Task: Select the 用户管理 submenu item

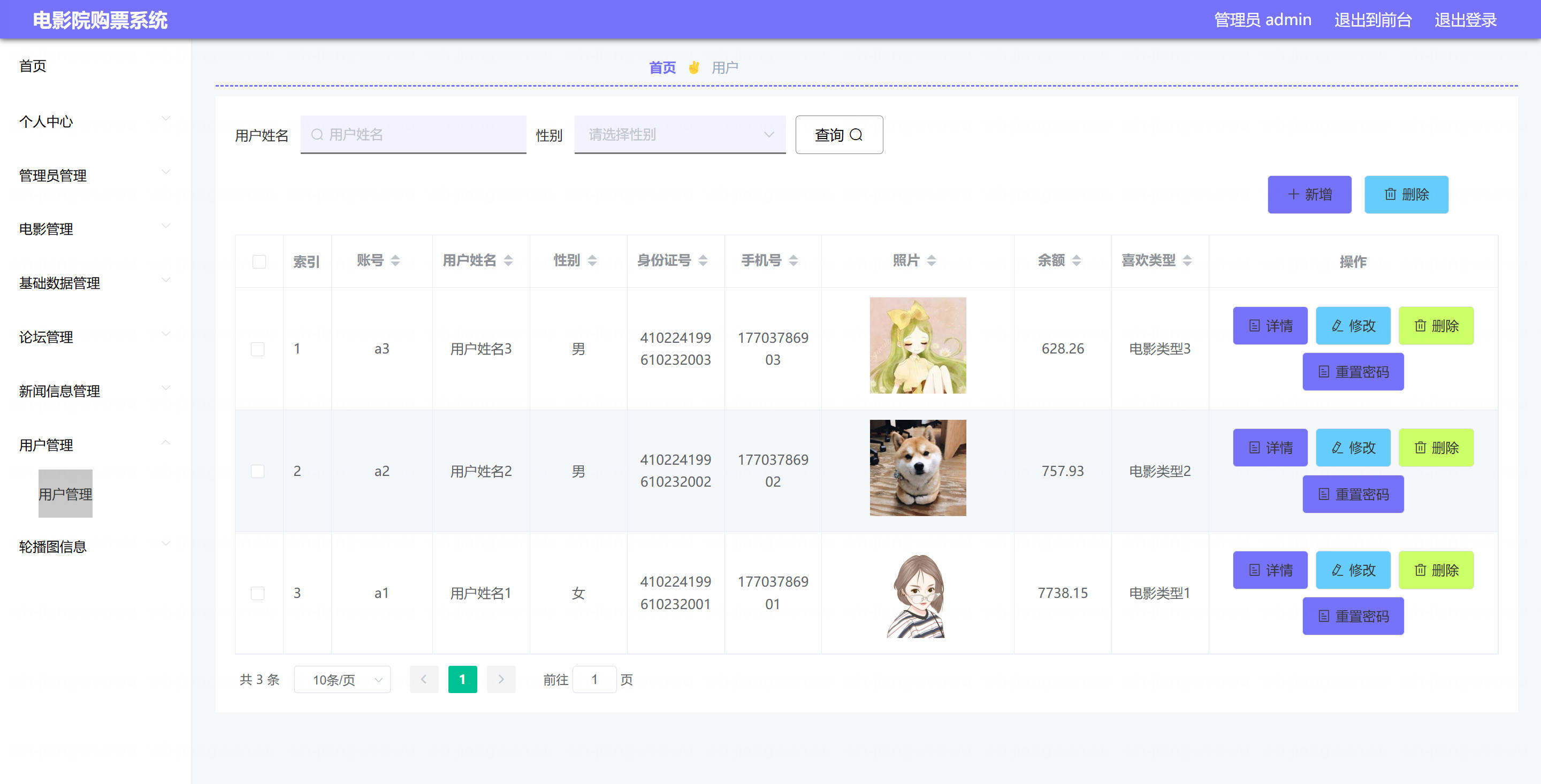Action: 65,494
